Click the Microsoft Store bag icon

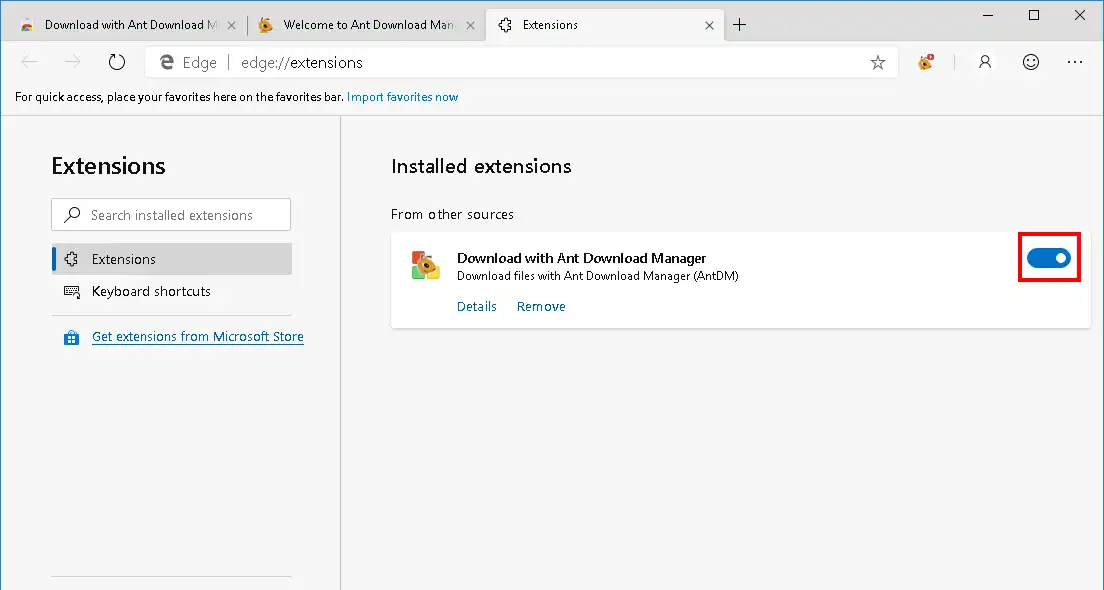point(71,337)
